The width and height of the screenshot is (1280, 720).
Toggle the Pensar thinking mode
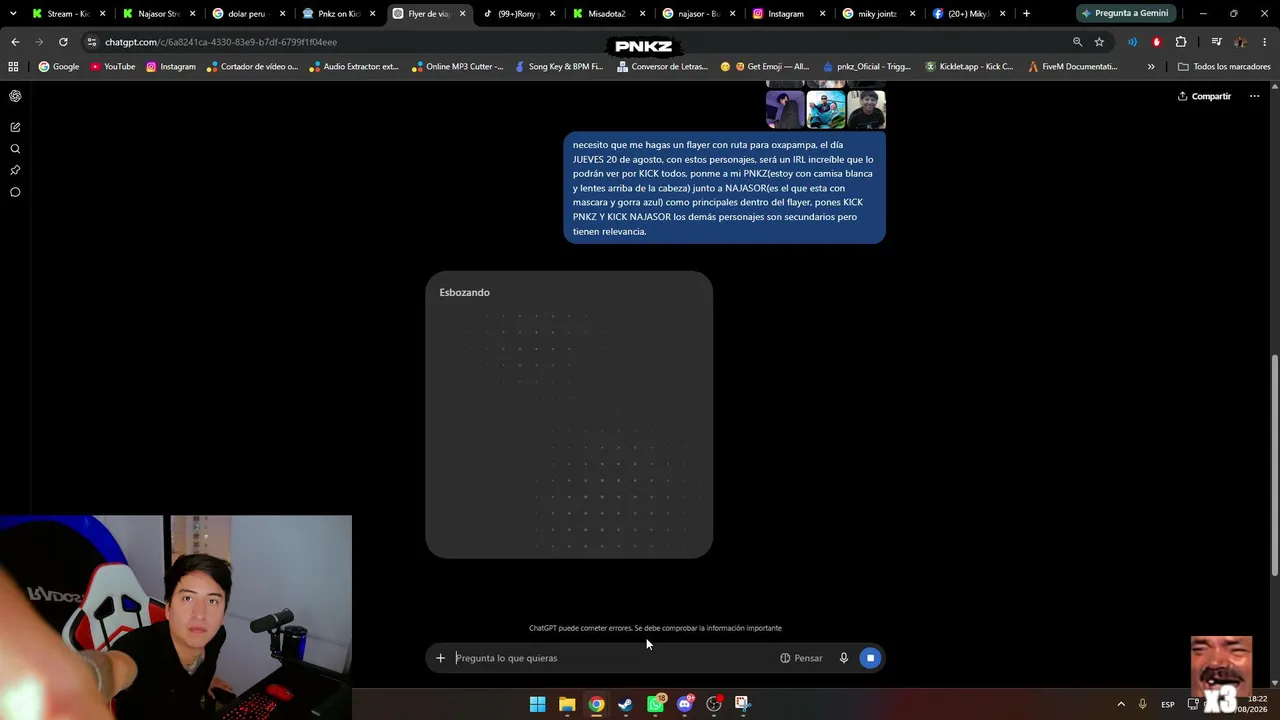click(x=801, y=658)
